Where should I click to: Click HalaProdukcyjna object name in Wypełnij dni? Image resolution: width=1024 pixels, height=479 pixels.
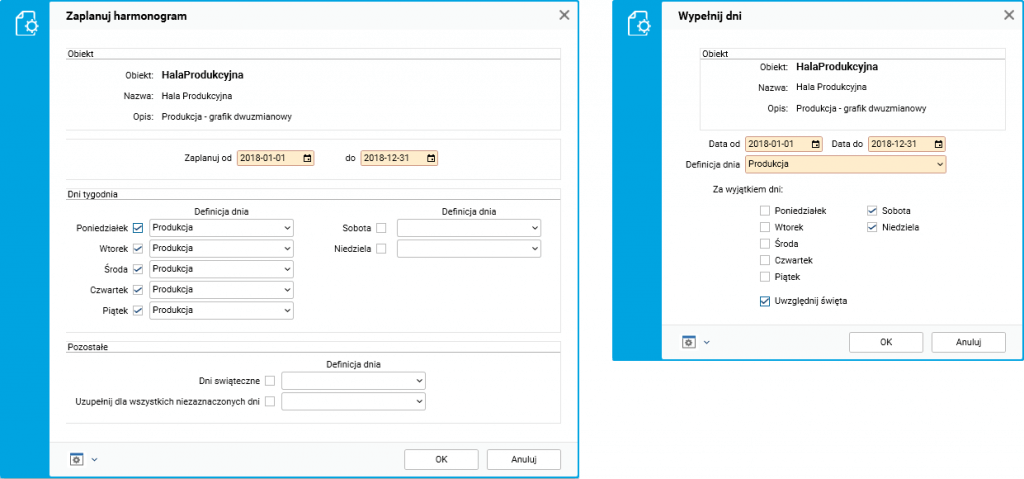click(837, 67)
